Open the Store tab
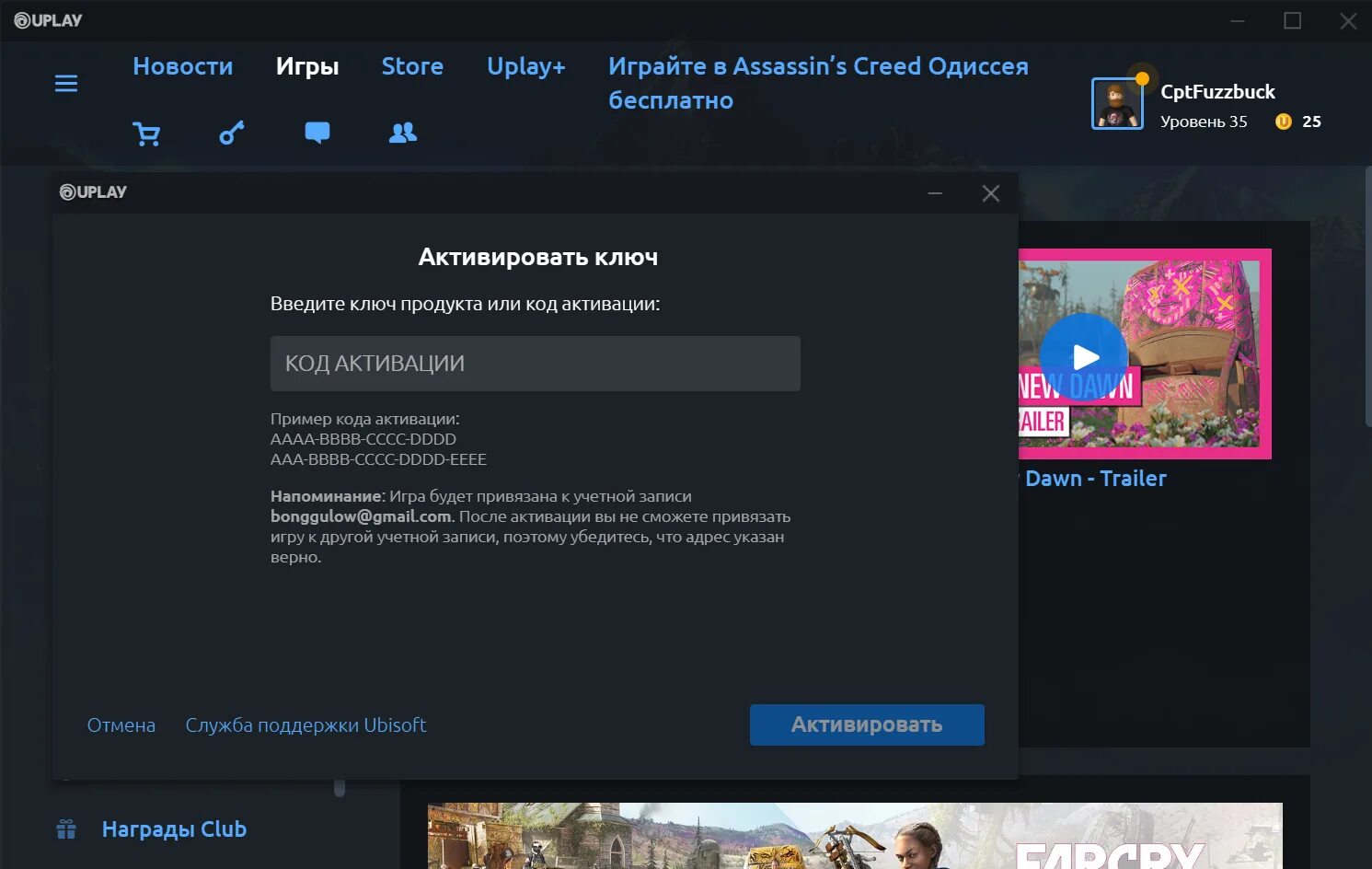The height and width of the screenshot is (869, 1372). (412, 66)
